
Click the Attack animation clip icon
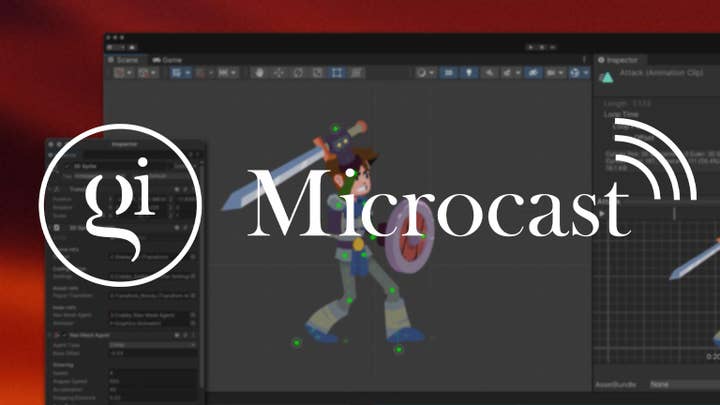tap(606, 77)
